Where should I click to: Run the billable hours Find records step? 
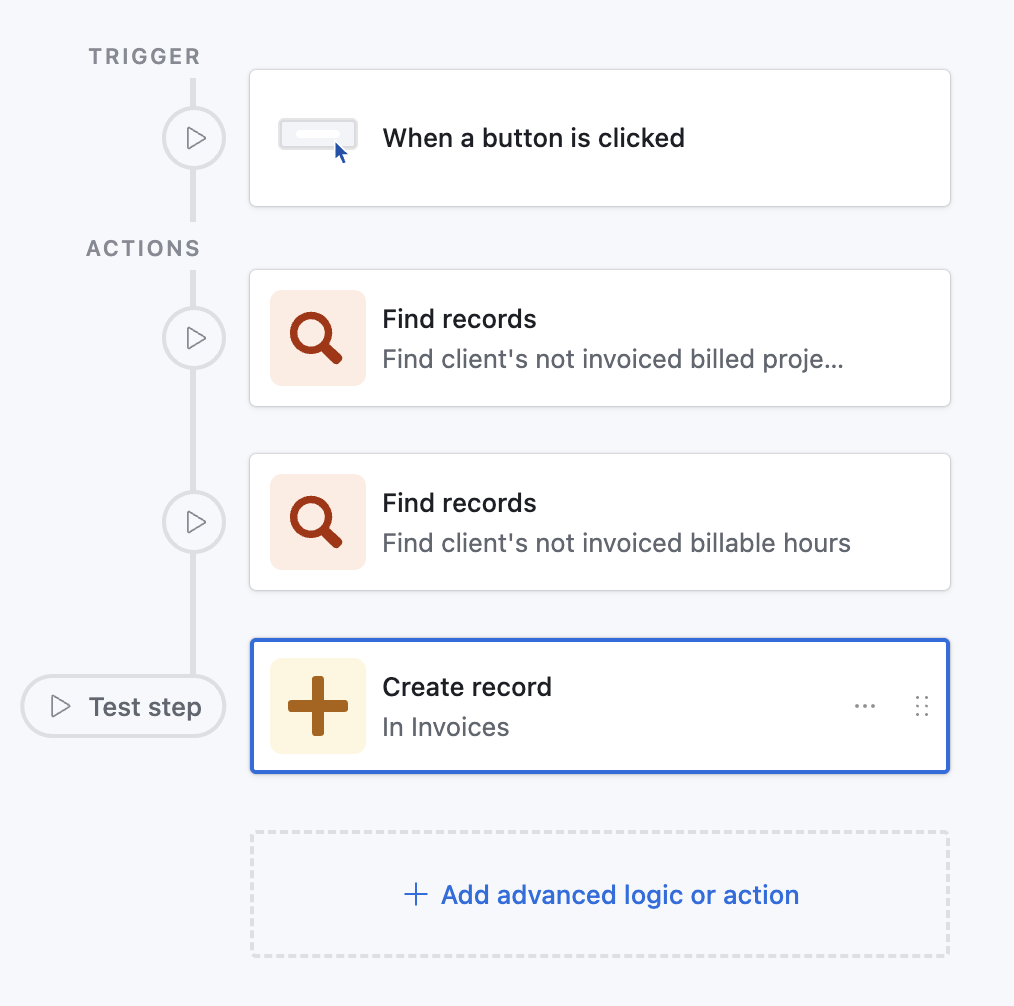(x=194, y=522)
